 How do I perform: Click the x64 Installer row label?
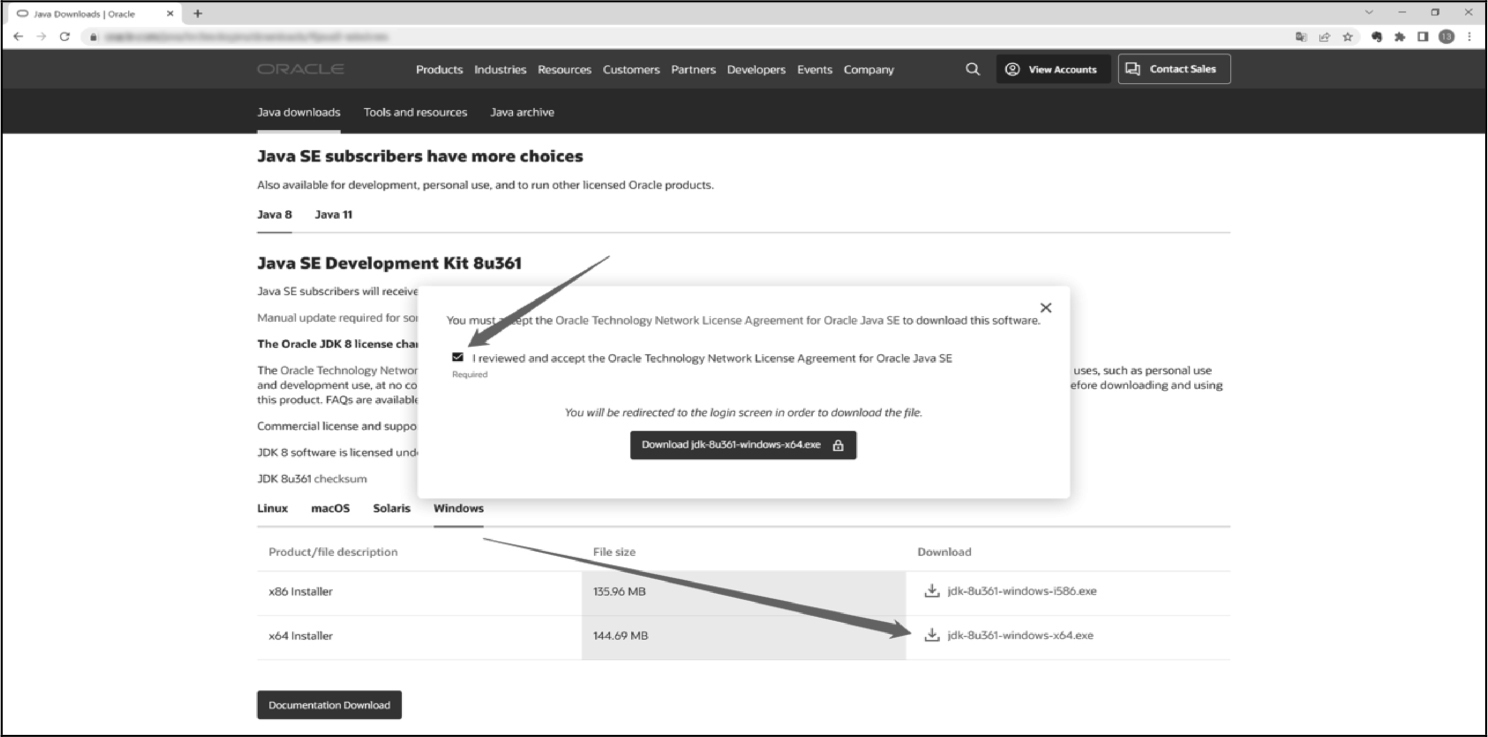point(300,635)
